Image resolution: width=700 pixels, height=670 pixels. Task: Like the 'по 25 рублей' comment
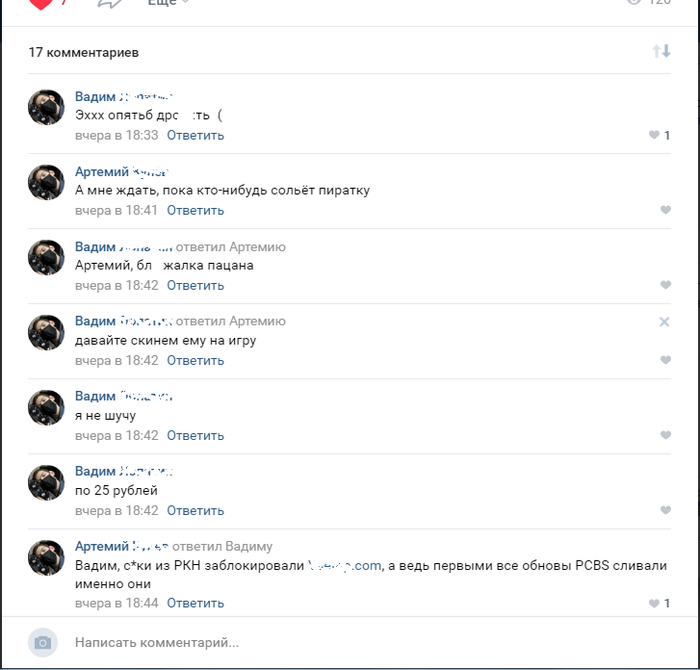(666, 510)
